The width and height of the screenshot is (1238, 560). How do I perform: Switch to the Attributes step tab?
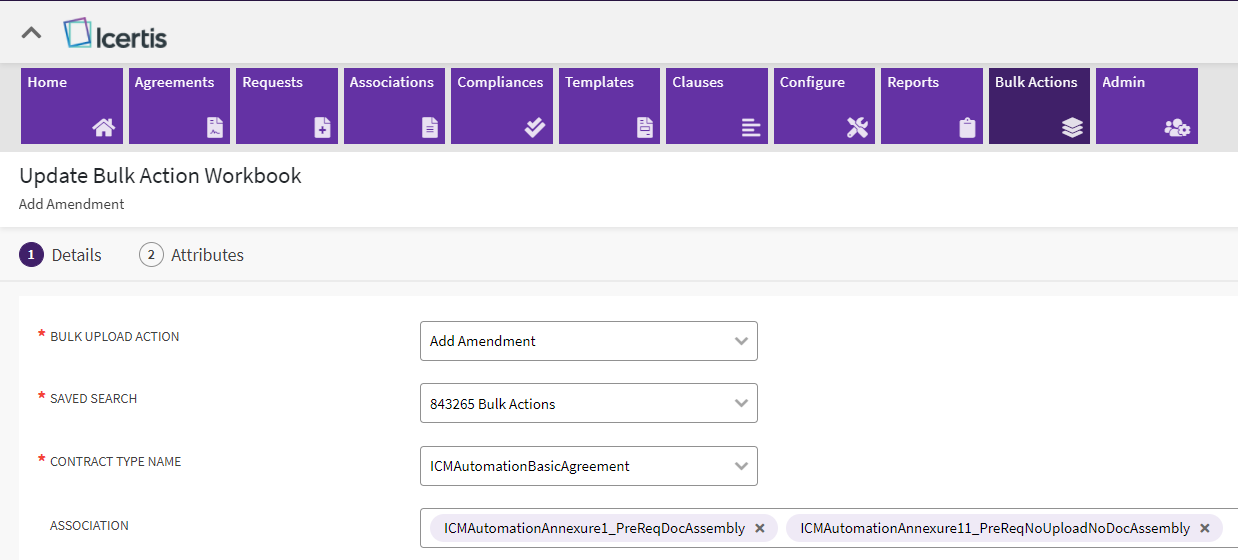point(192,255)
